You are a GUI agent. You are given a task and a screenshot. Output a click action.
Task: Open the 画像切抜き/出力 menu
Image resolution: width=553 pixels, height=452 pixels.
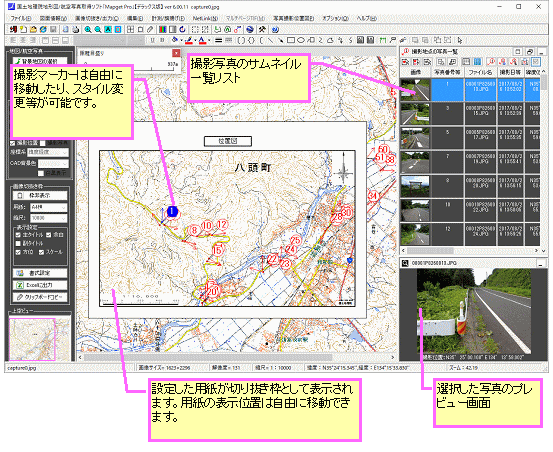(x=97, y=18)
